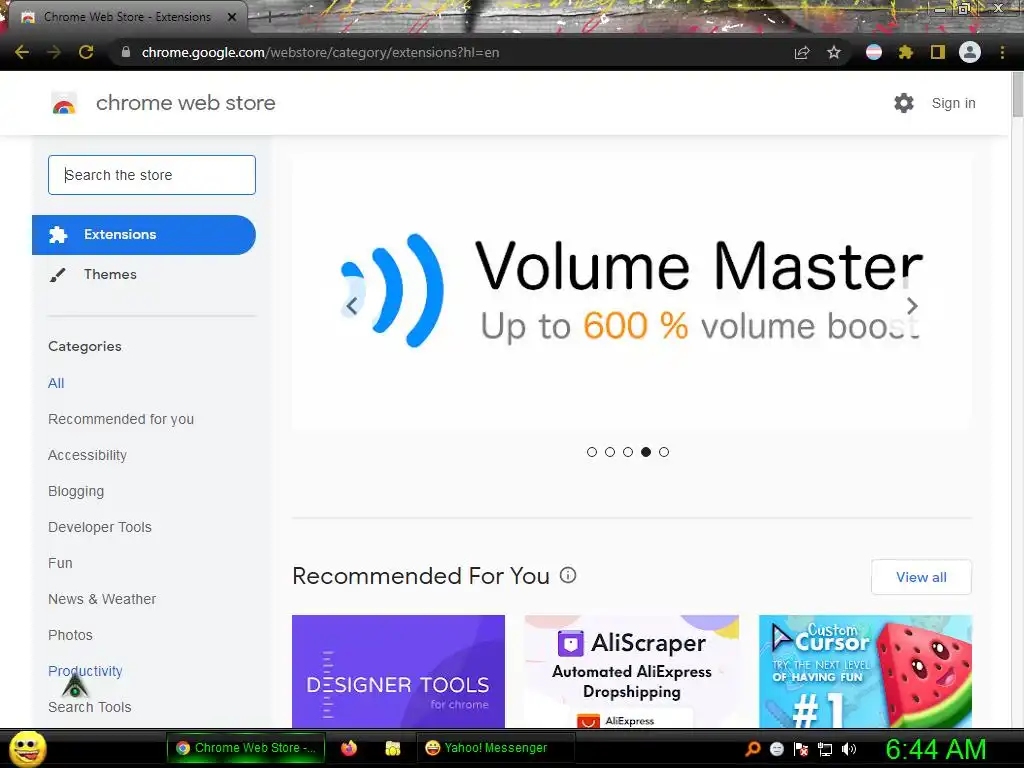Open Recommended for you category
Screen dimensions: 1024x768
click(121, 419)
